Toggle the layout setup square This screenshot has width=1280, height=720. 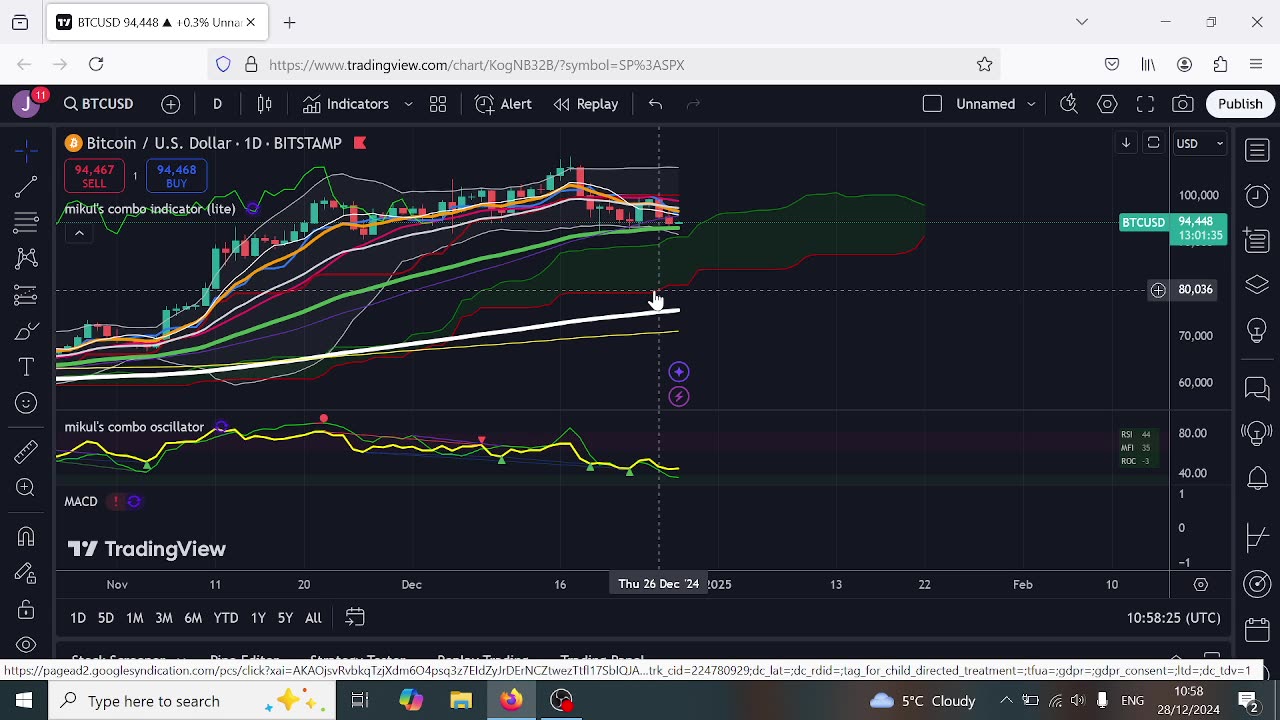pyautogui.click(x=932, y=104)
